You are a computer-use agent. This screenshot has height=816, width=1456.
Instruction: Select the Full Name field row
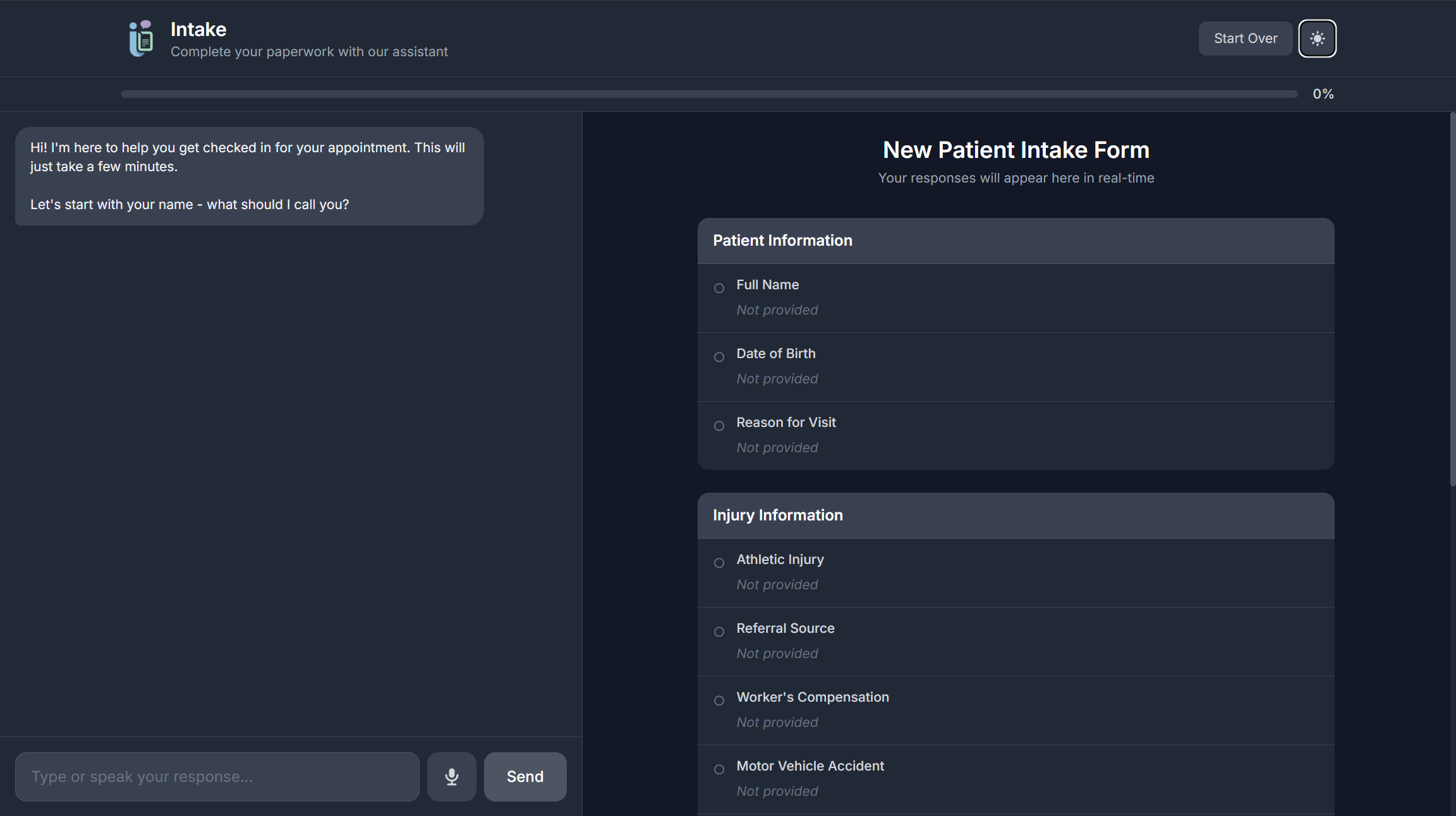click(x=1015, y=297)
